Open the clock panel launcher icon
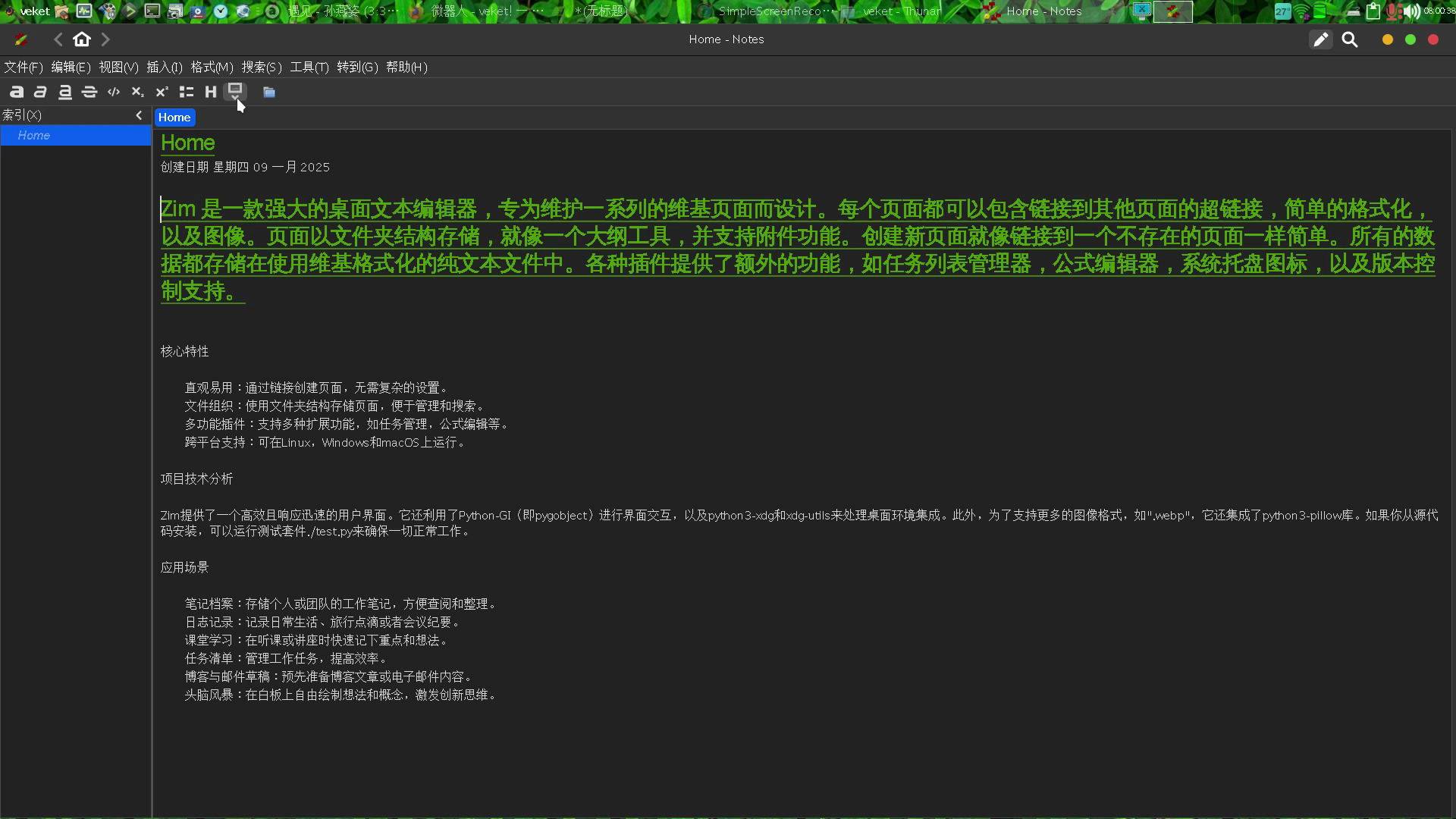This screenshot has height=819, width=1456. click(x=221, y=11)
